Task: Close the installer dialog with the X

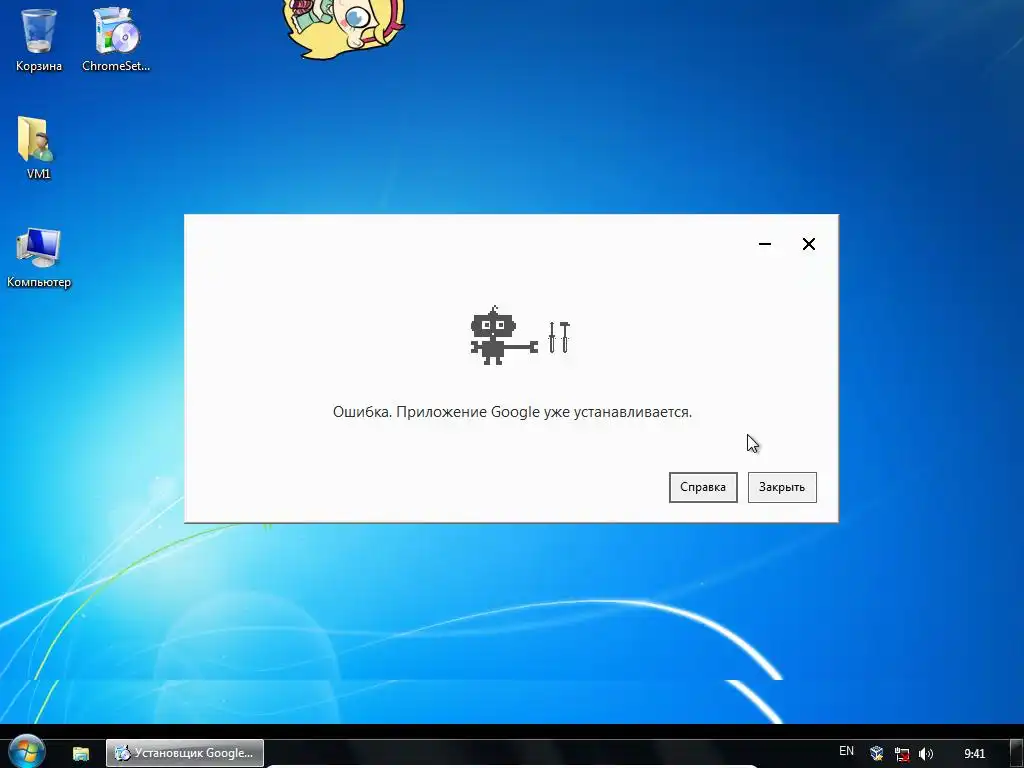Action: [x=808, y=244]
